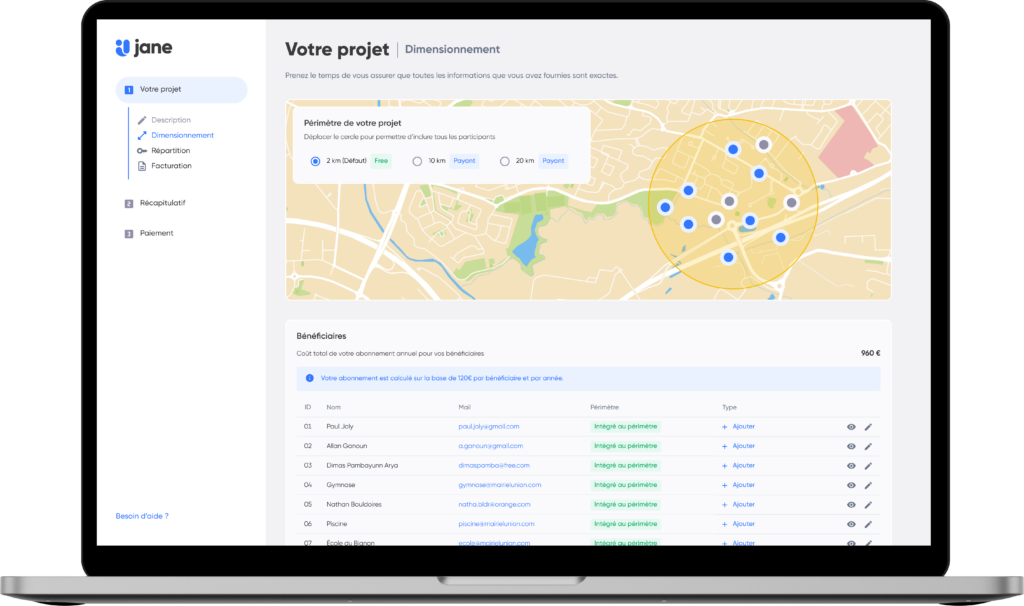Click the pencil icon beside Description
Screen dimensions: 1024x606
click(141, 120)
